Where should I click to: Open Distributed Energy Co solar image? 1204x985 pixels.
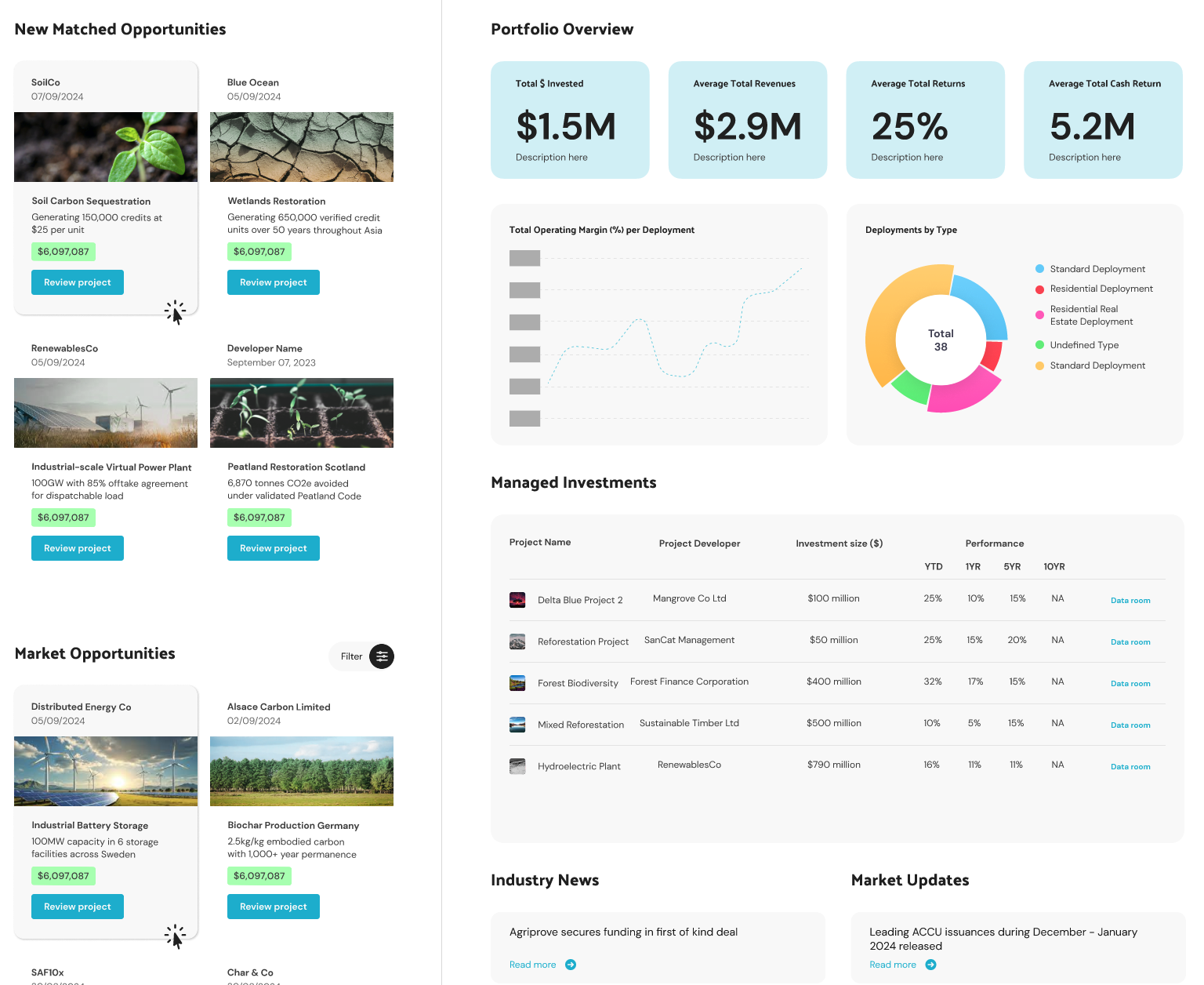pos(106,771)
